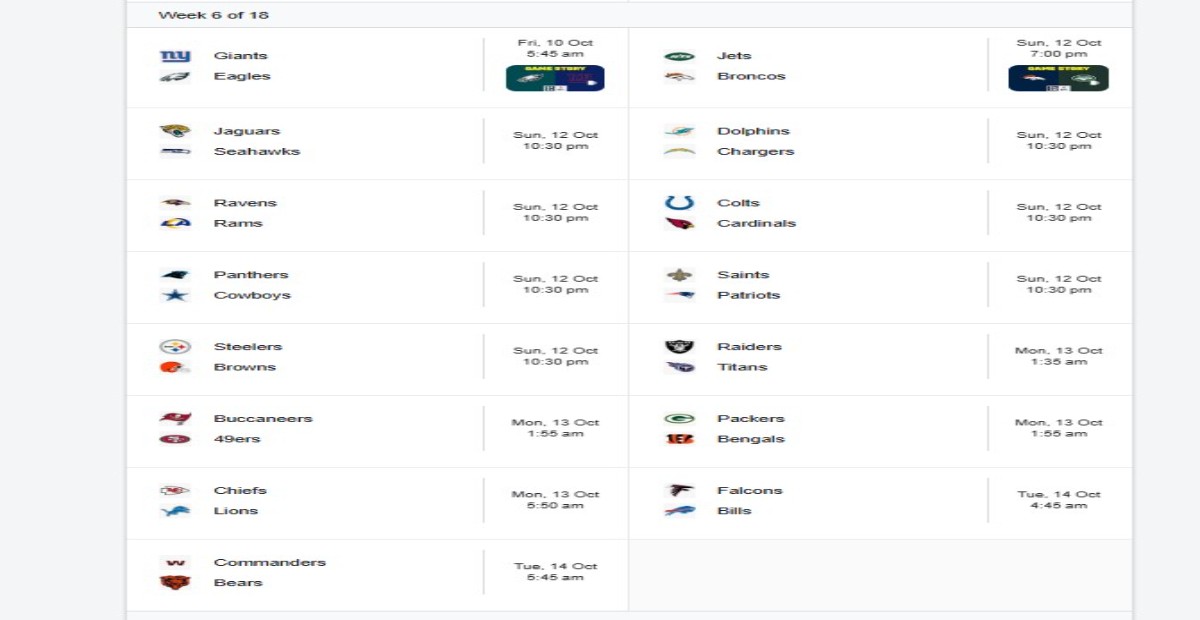Open Giants vs Eagles game story thumbnail

(555, 78)
